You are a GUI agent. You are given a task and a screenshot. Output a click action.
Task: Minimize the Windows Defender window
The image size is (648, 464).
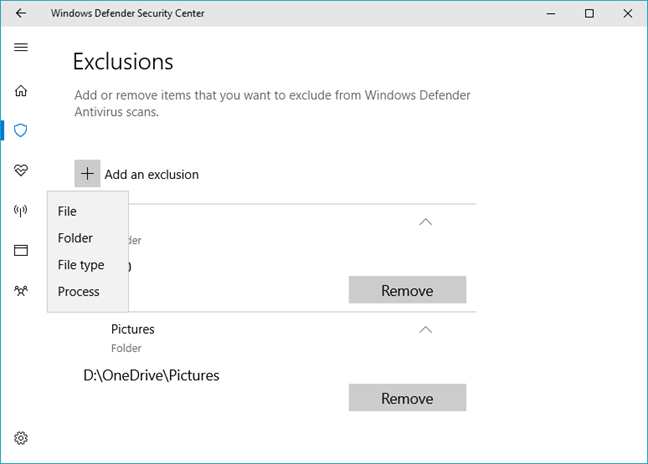(x=550, y=13)
